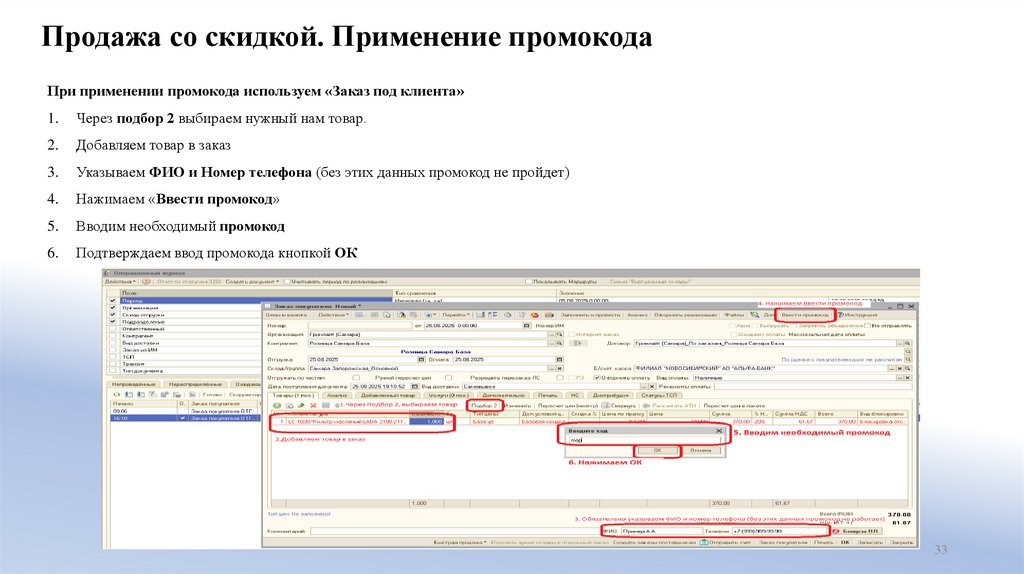Image resolution: width=1024 pixels, height=574 pixels.
Task: Click into the 'Комментарий' input field
Action: click(455, 531)
